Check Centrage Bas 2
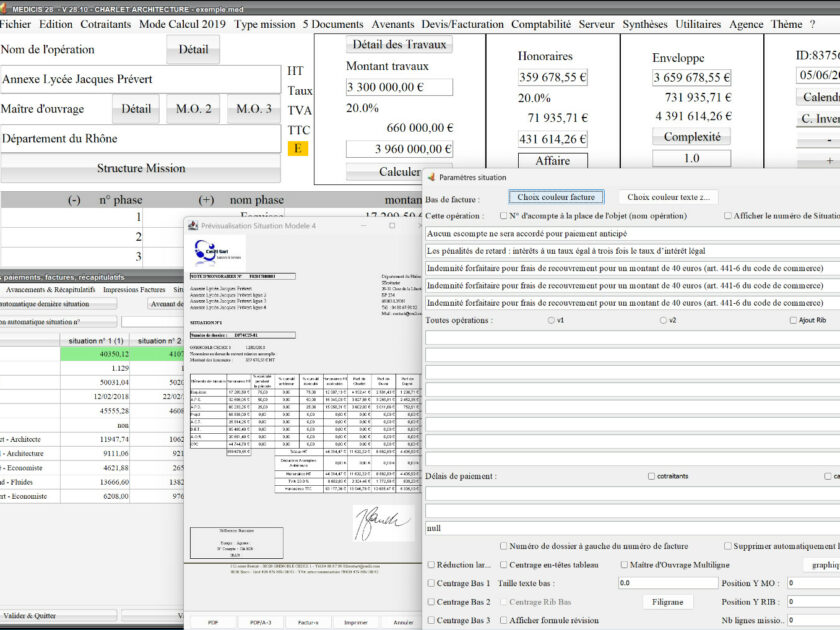Screen dimensions: 840x630 (x=431, y=602)
